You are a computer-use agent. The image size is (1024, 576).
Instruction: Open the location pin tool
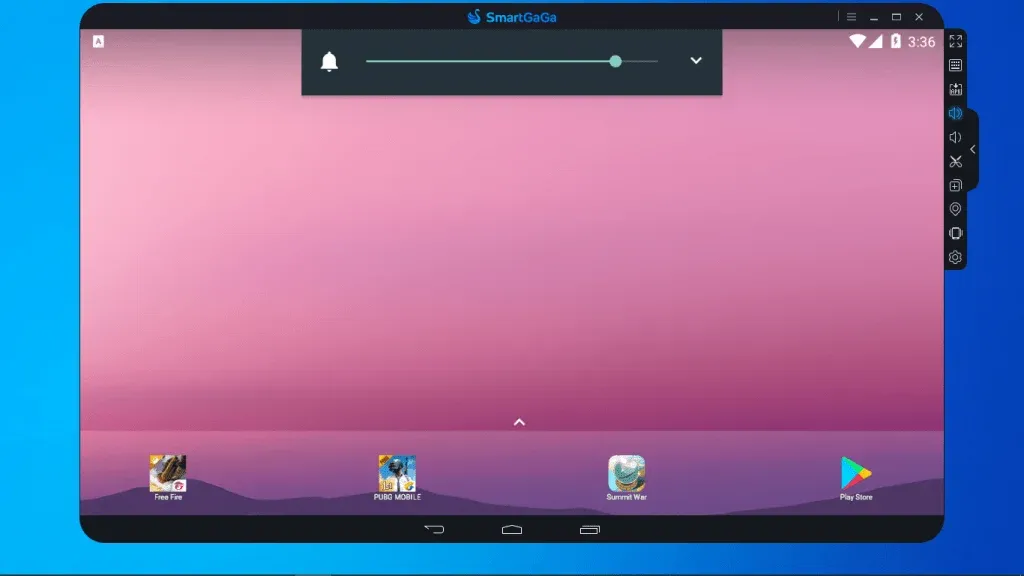(955, 209)
